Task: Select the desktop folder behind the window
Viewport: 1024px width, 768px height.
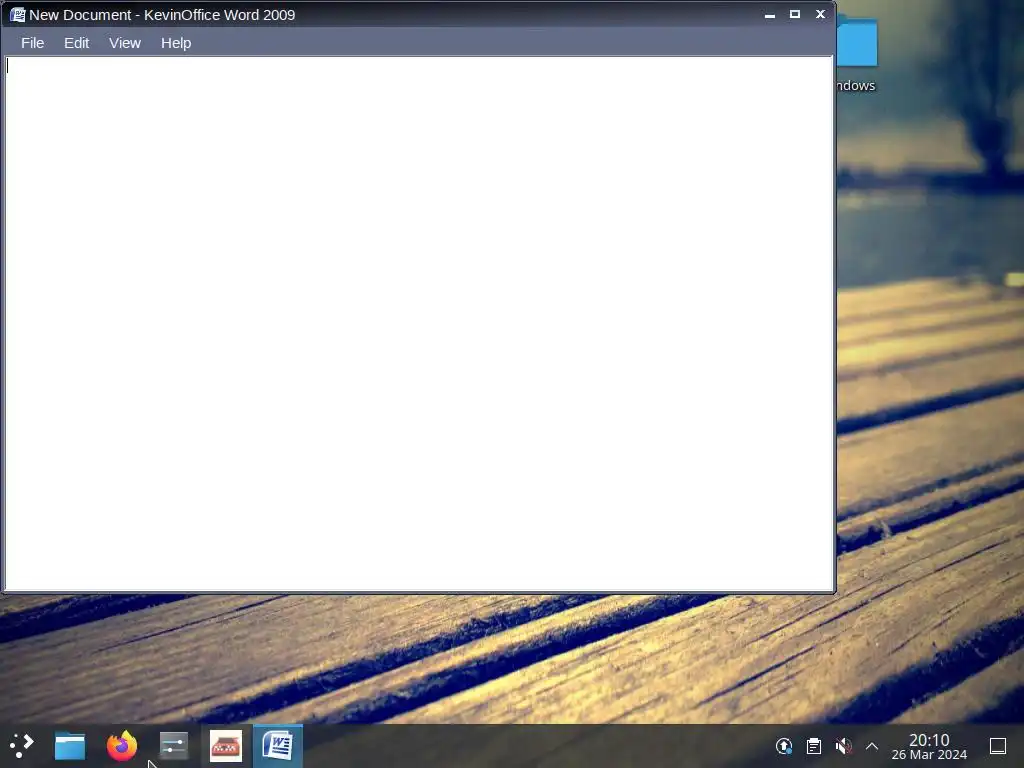Action: [857, 55]
